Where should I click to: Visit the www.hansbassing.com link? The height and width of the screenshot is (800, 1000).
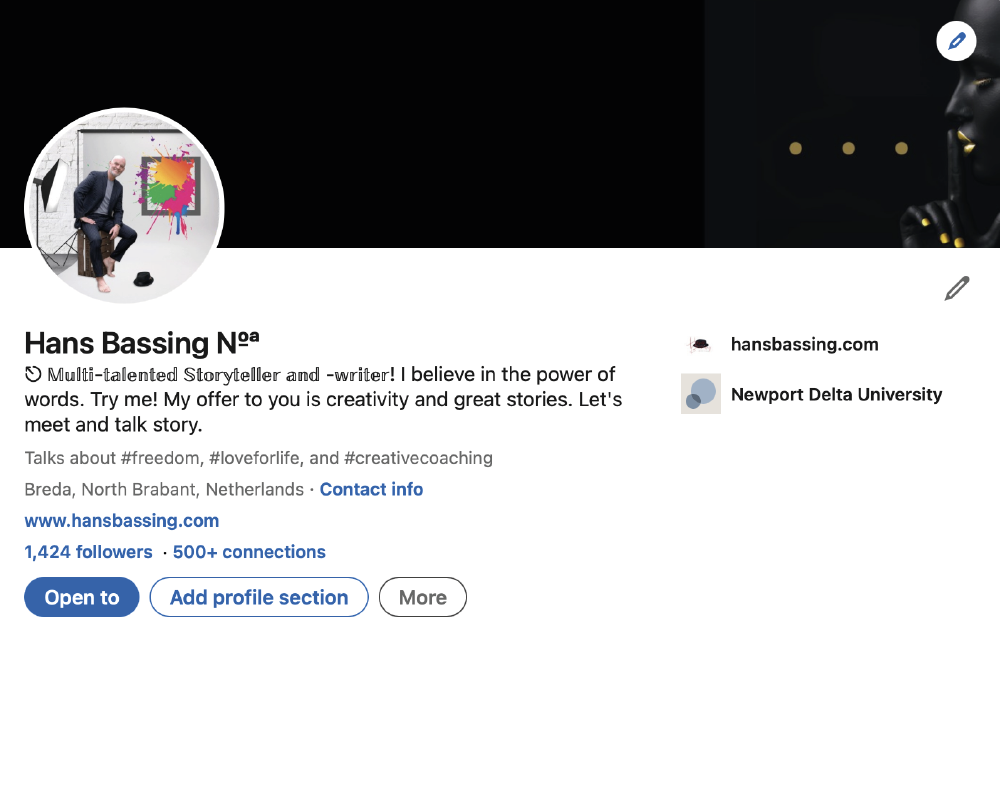coord(122,521)
